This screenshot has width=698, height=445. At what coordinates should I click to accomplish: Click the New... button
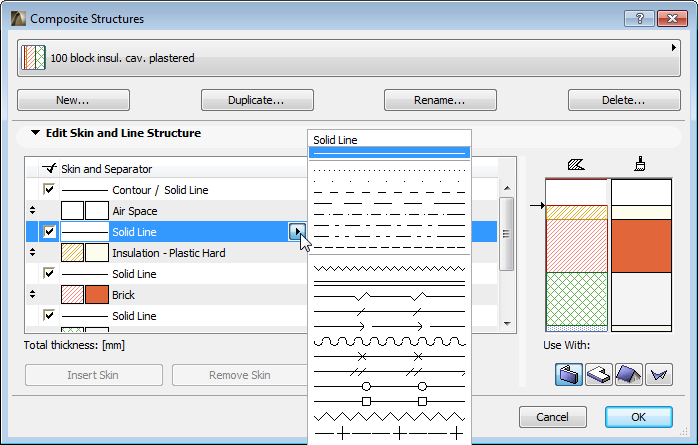pos(73,100)
